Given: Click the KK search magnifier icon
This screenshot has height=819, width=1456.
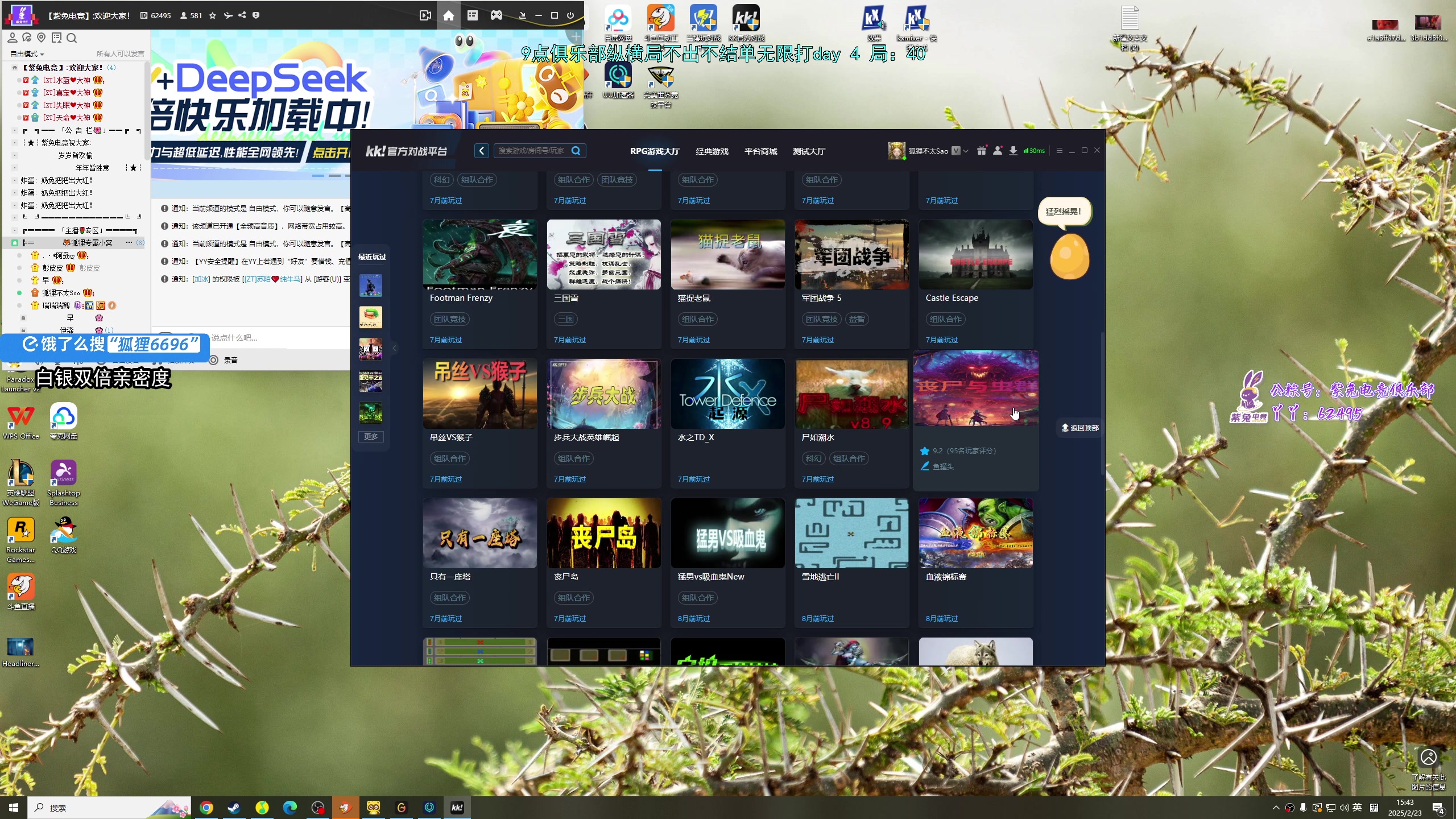Looking at the screenshot, I should pyautogui.click(x=576, y=151).
